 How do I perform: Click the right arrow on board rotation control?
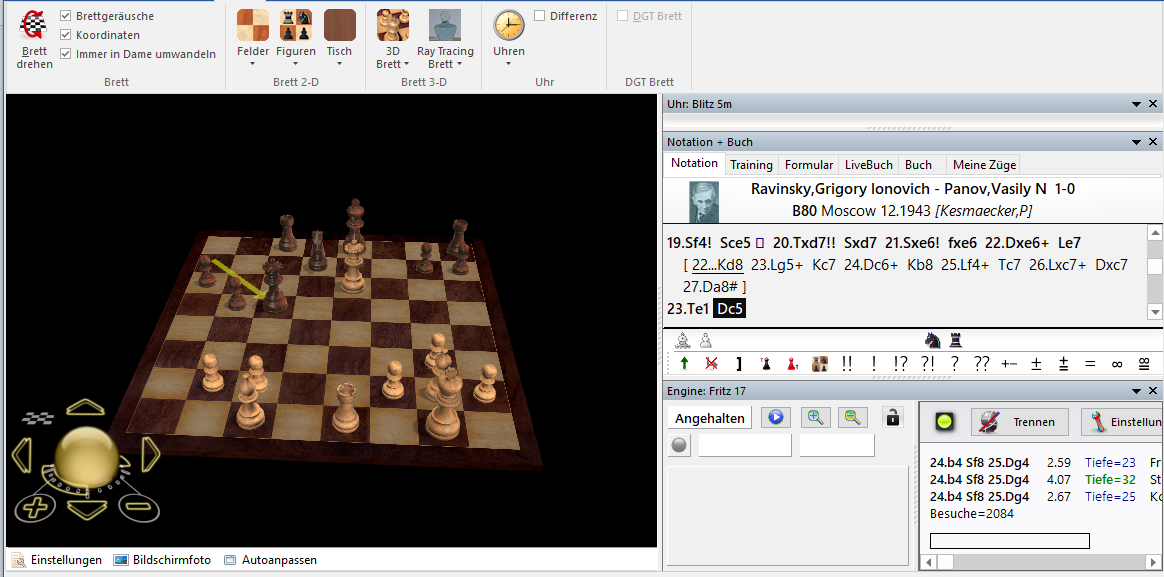tap(150, 456)
